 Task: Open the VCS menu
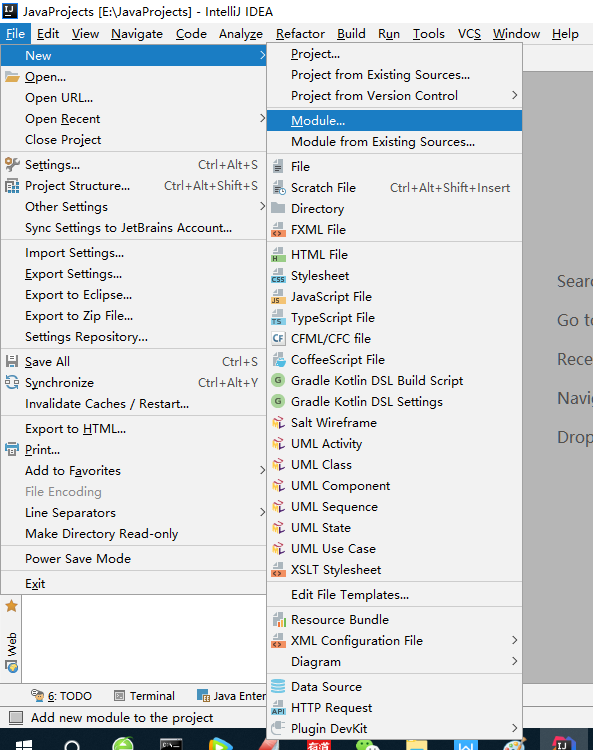(x=469, y=34)
